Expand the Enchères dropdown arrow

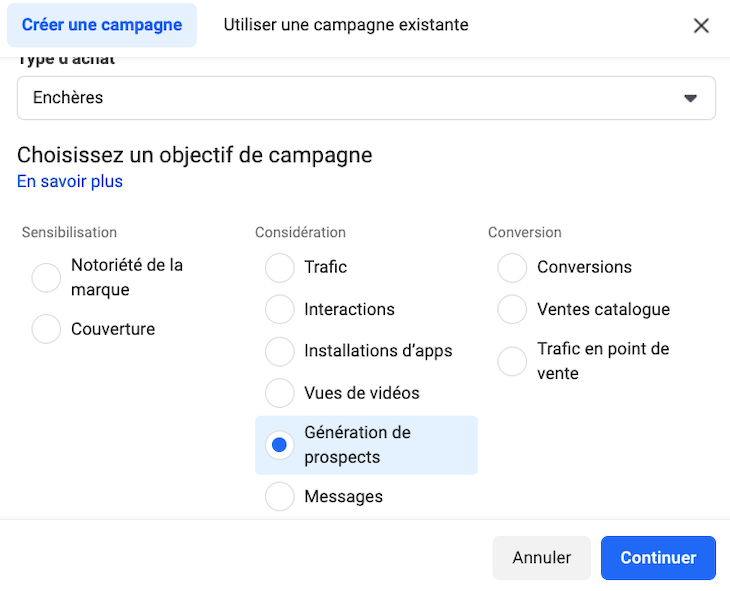pyautogui.click(x=689, y=98)
